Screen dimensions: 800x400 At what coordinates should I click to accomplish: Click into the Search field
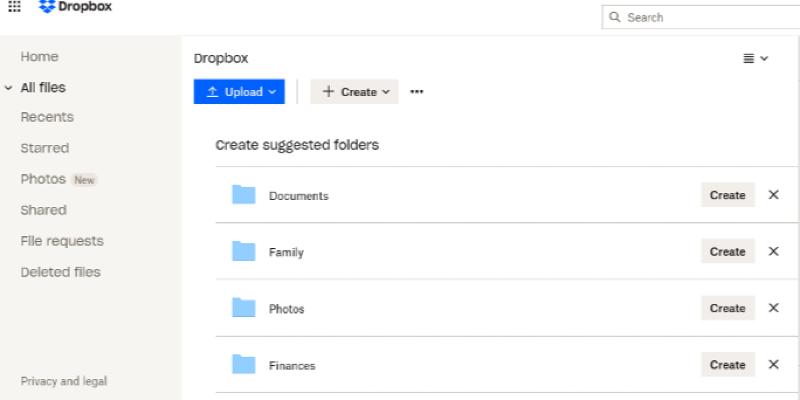point(705,17)
